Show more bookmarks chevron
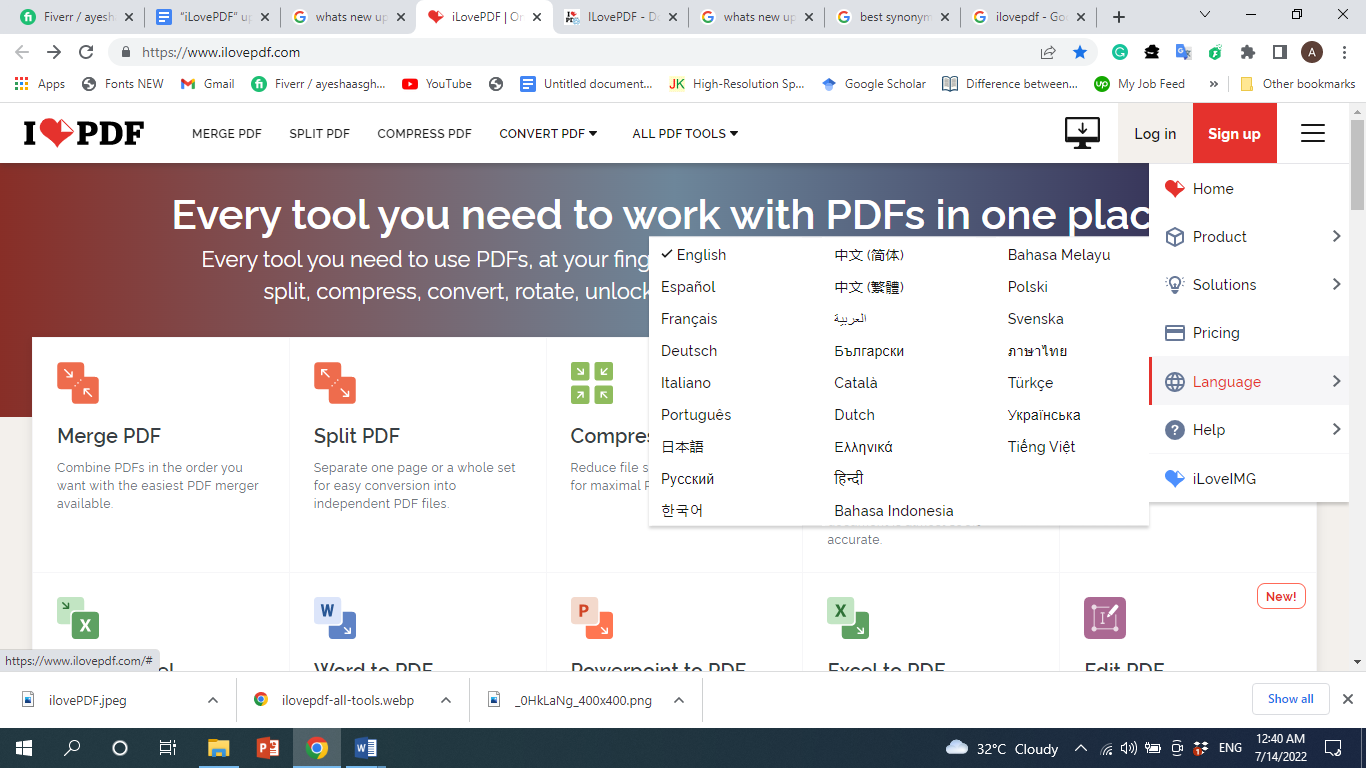 (1214, 84)
